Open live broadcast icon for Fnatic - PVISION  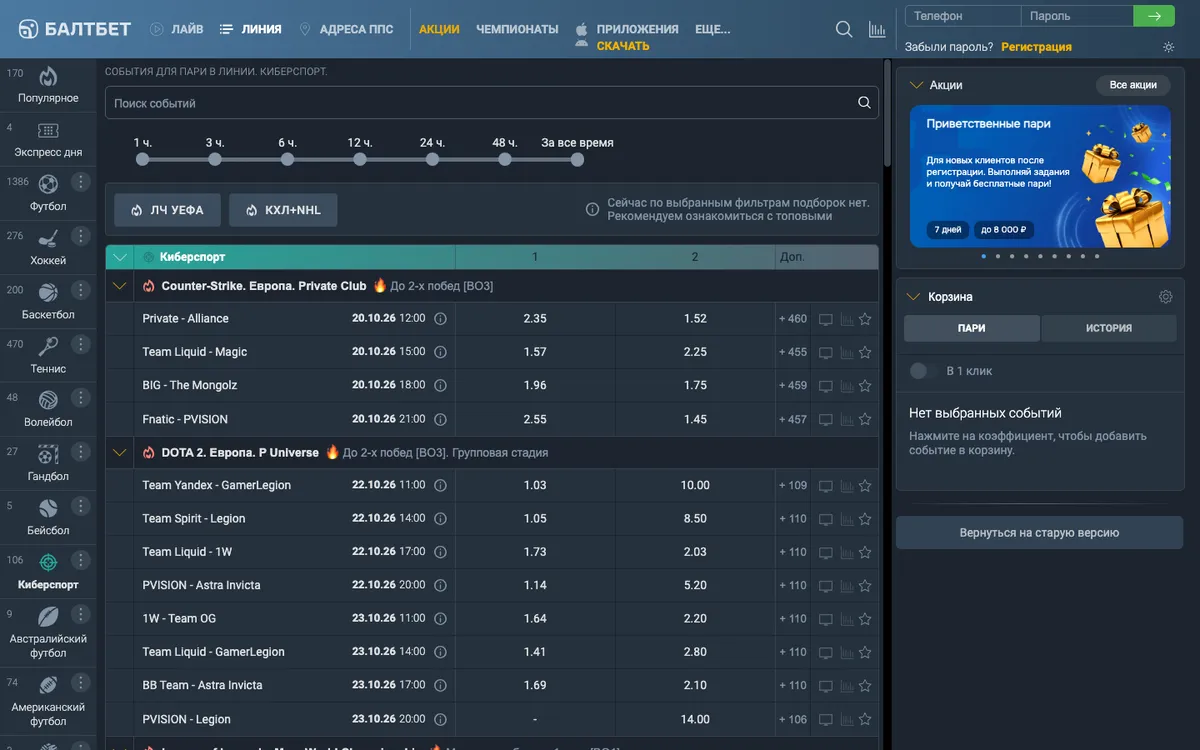(x=825, y=419)
